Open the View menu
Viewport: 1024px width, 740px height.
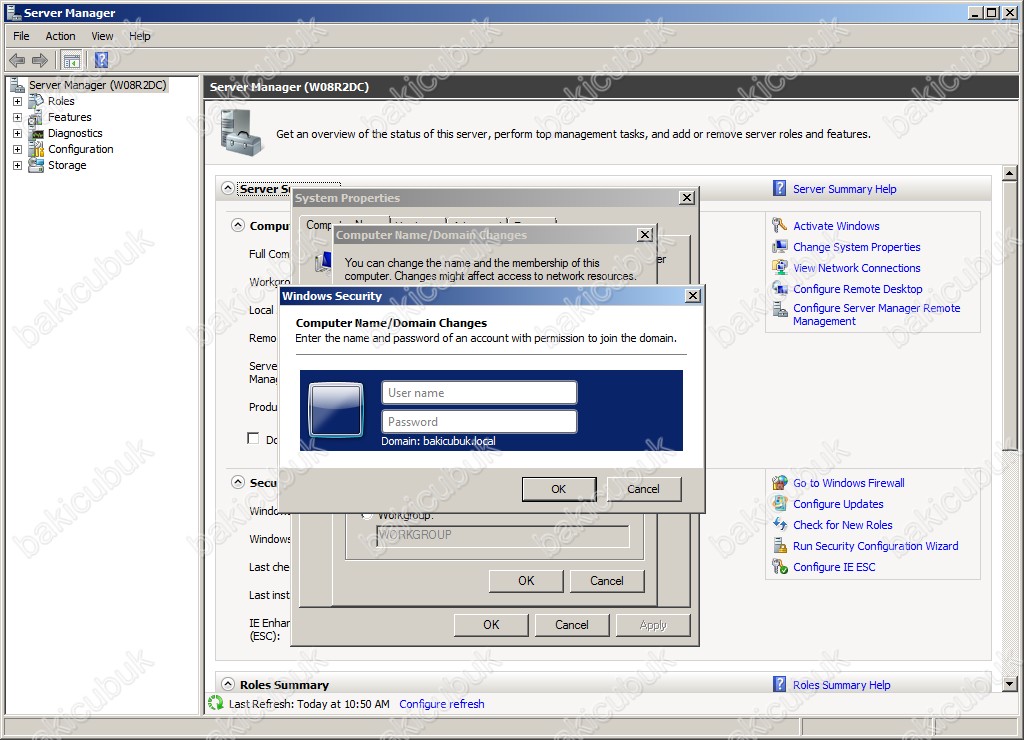(x=102, y=36)
